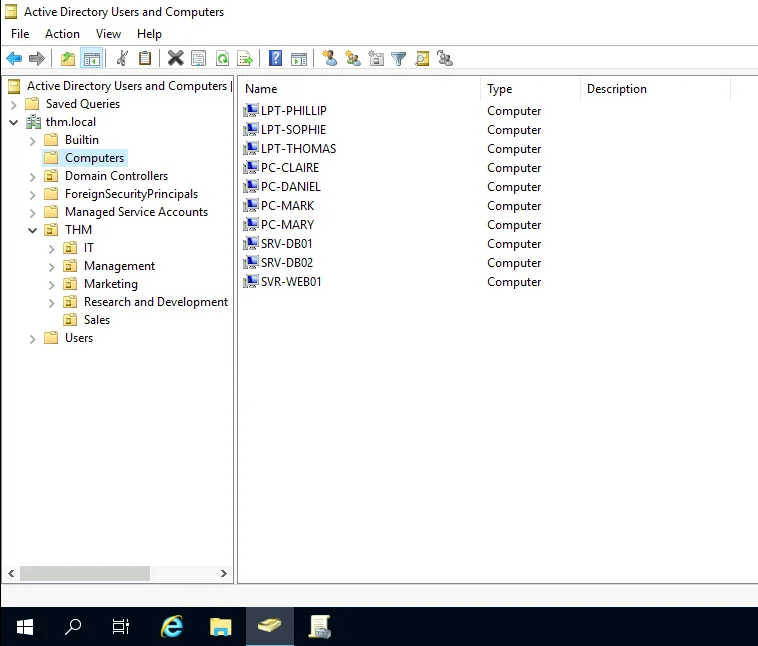Open the Windows Start menu
The height and width of the screenshot is (646, 758).
(25, 627)
